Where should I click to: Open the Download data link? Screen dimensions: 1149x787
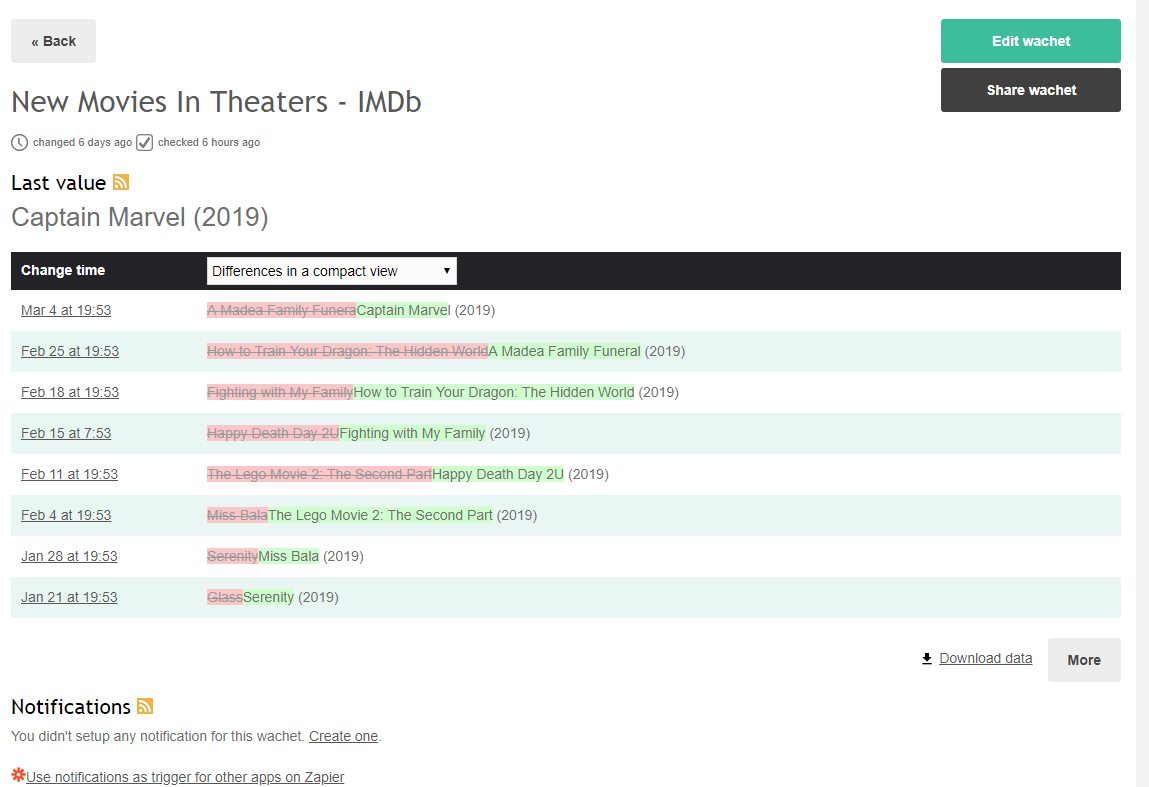tap(986, 658)
